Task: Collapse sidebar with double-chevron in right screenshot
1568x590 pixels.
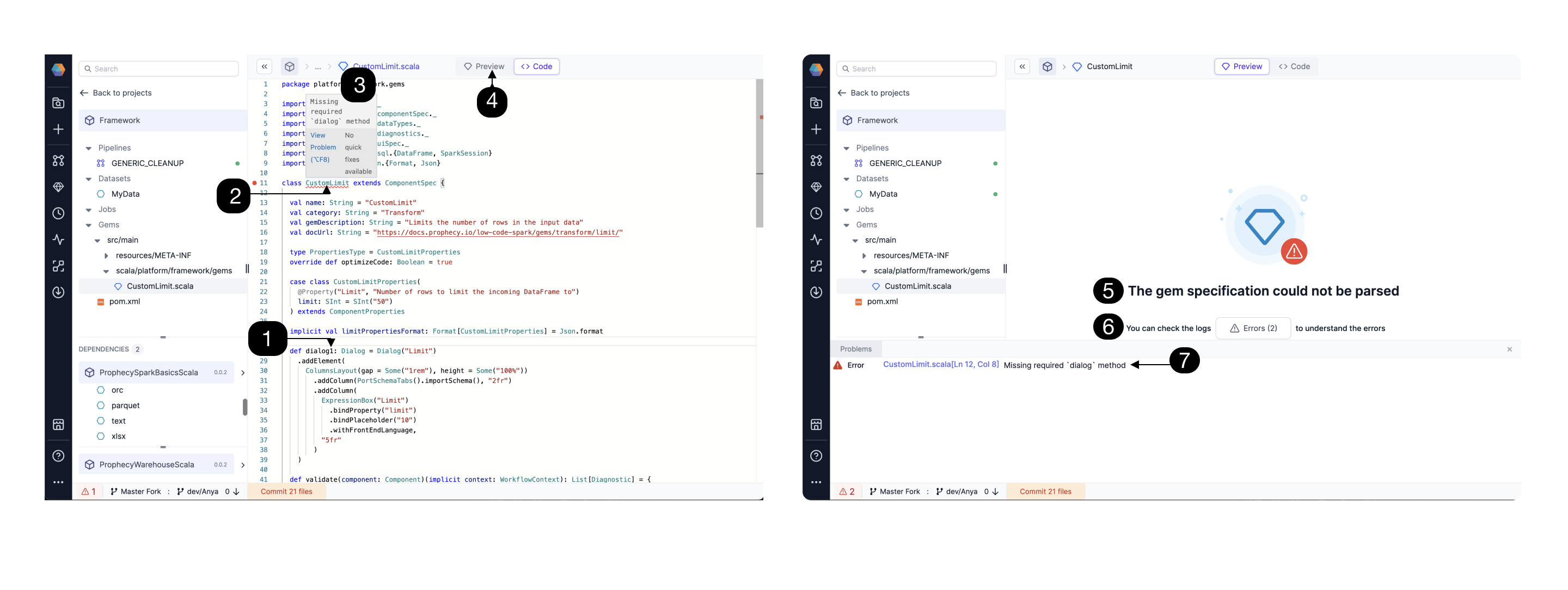Action: tap(1022, 66)
